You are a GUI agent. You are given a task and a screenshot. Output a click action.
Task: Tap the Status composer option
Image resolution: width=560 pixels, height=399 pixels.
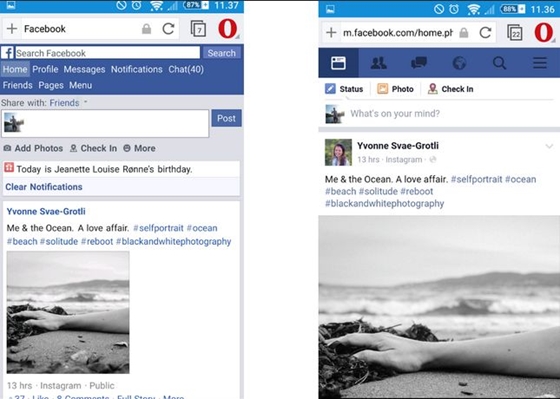click(x=344, y=89)
